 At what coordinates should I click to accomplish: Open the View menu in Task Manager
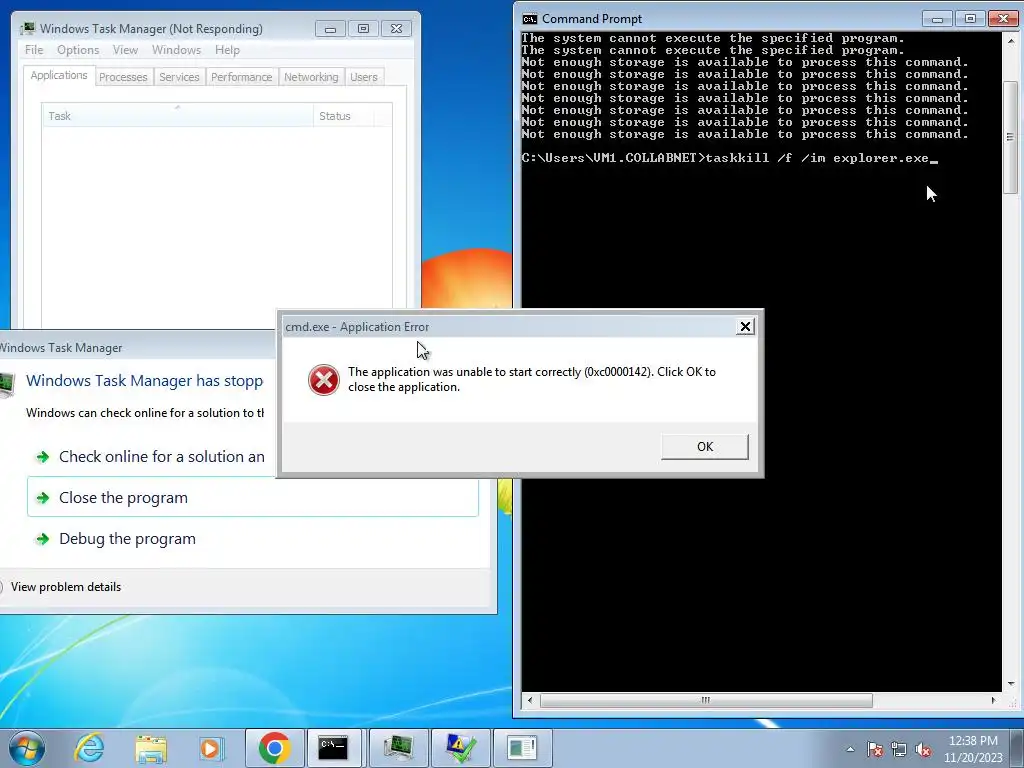(125, 50)
